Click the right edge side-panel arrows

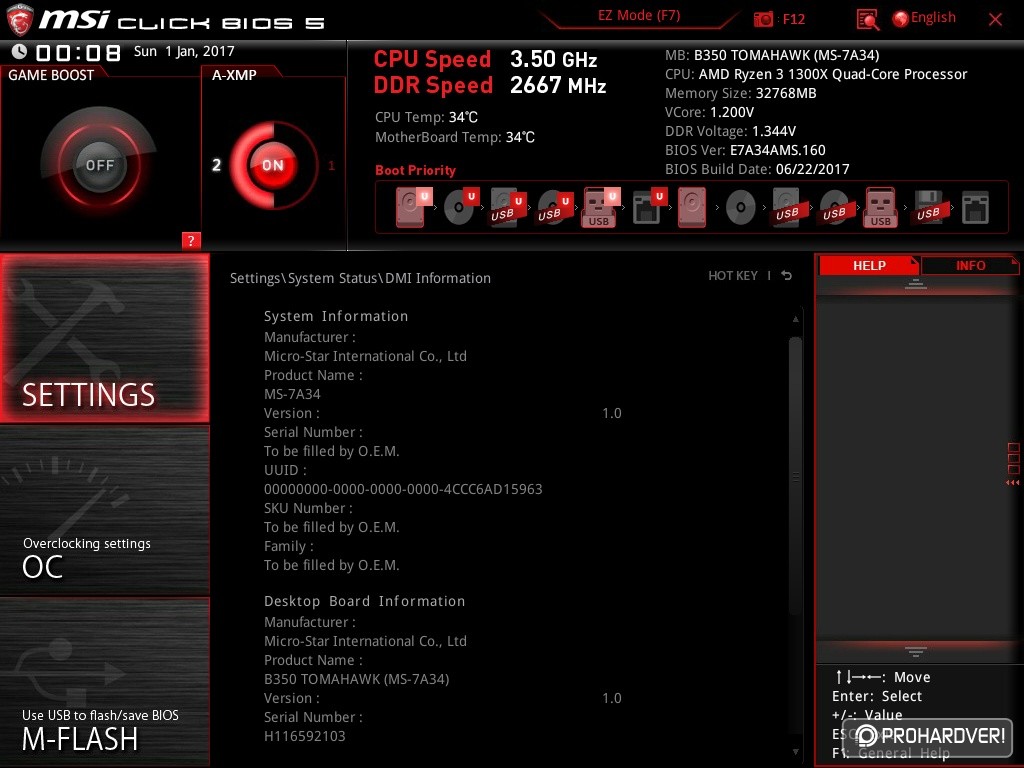(x=1013, y=483)
